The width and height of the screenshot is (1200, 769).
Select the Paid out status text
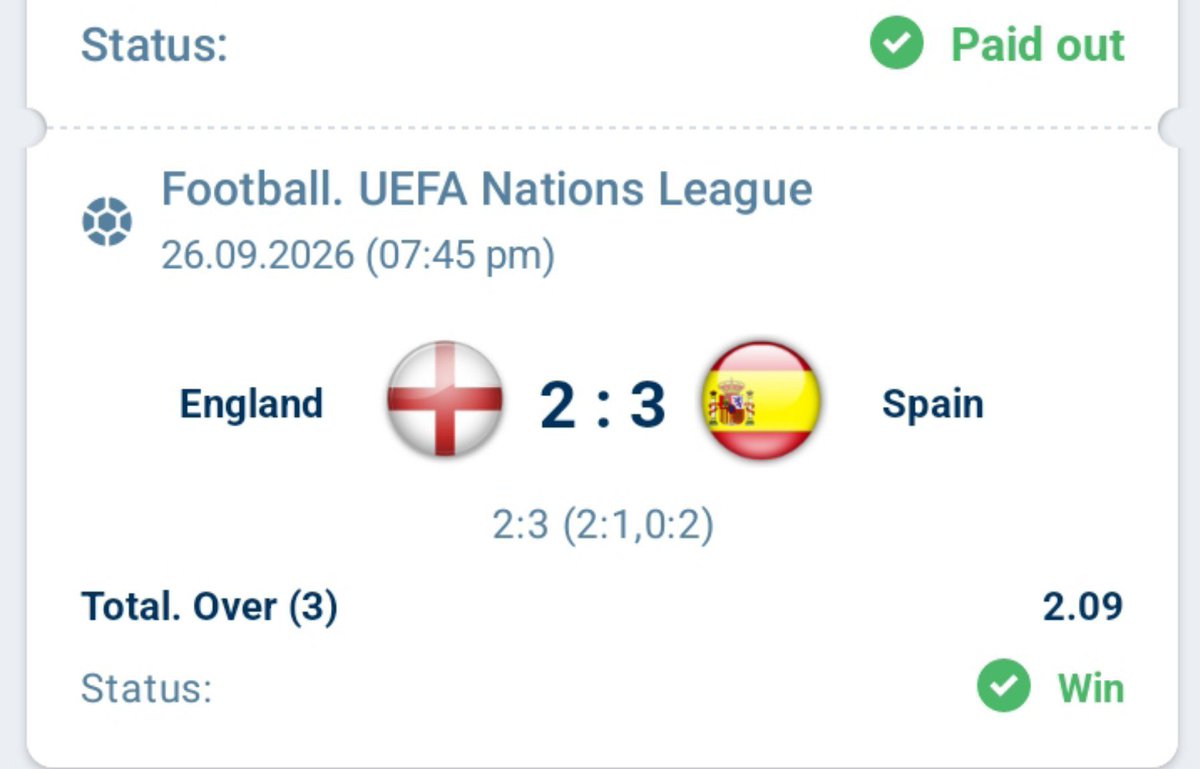(x=1037, y=45)
